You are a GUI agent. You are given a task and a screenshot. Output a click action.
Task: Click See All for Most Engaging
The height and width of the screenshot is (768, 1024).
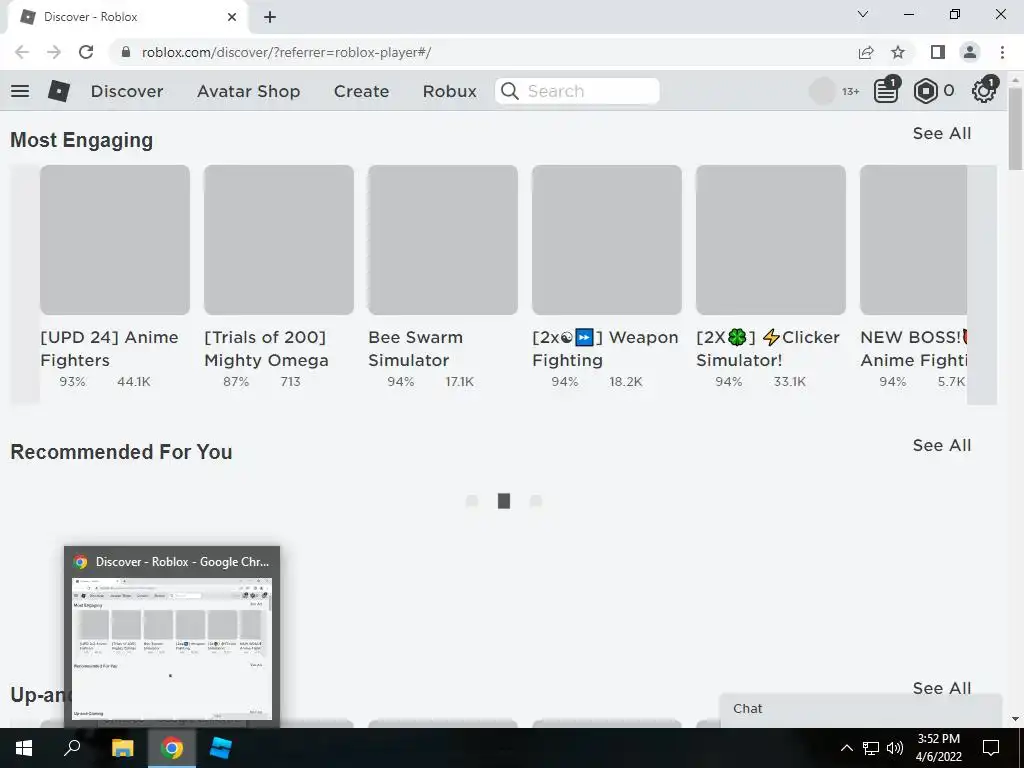point(942,133)
